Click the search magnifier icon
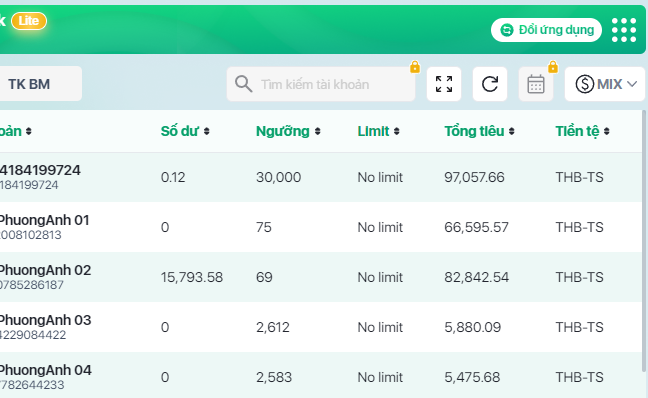Image resolution: width=648 pixels, height=398 pixels. click(x=243, y=84)
